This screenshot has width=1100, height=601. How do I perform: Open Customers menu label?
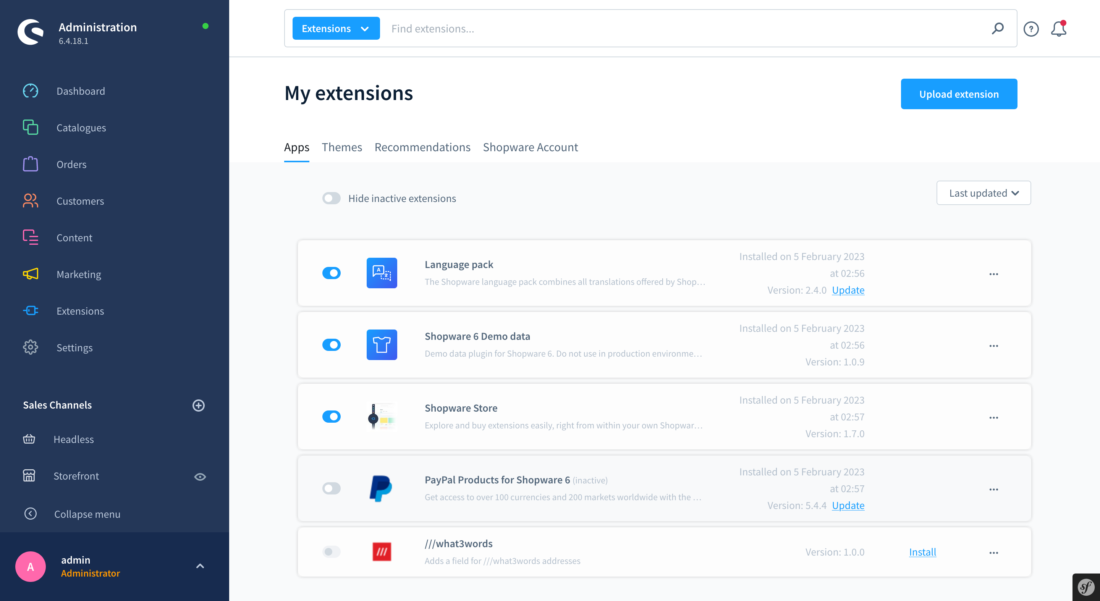(x=80, y=201)
